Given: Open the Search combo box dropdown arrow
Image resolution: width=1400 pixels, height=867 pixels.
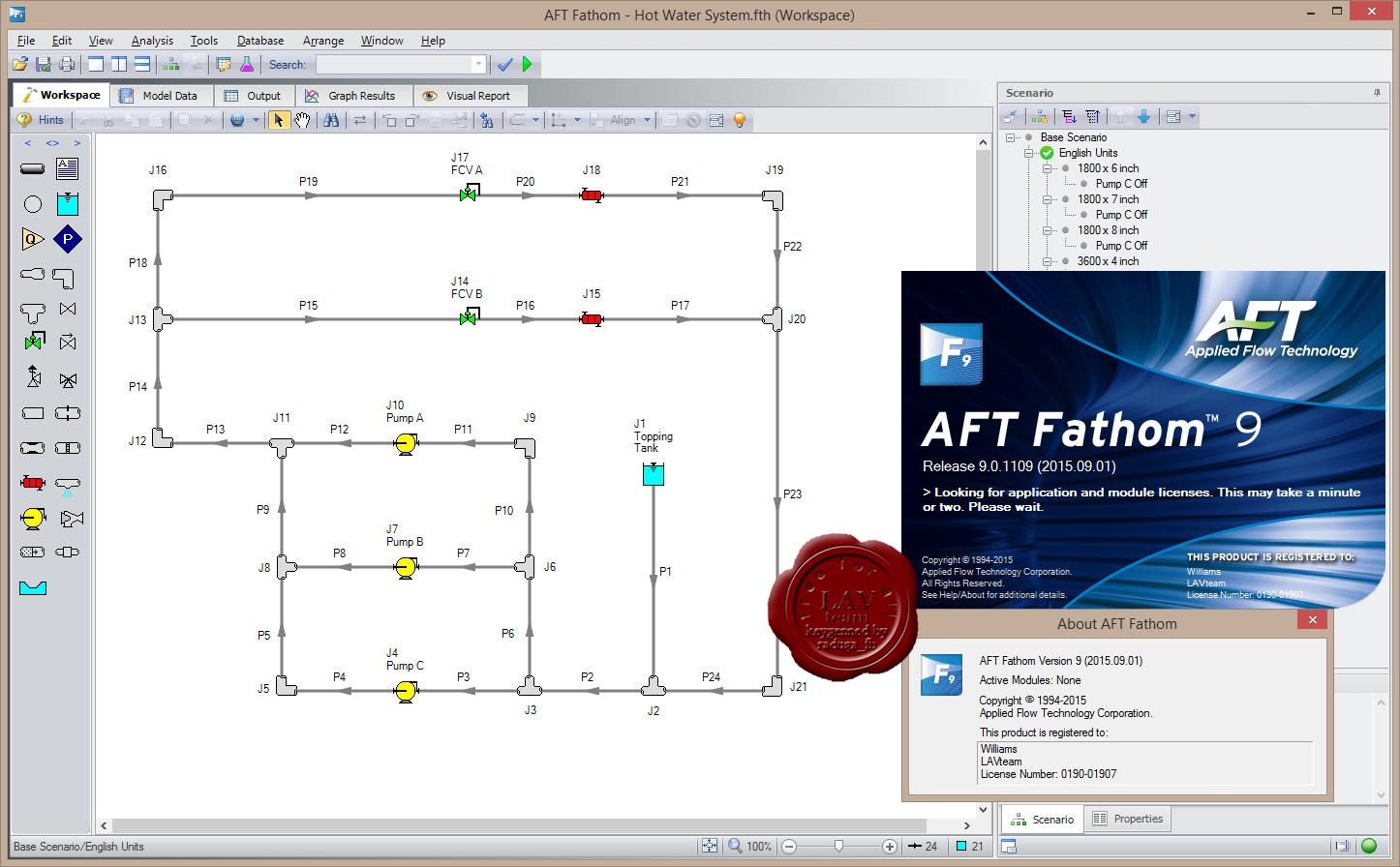Looking at the screenshot, I should click(478, 65).
